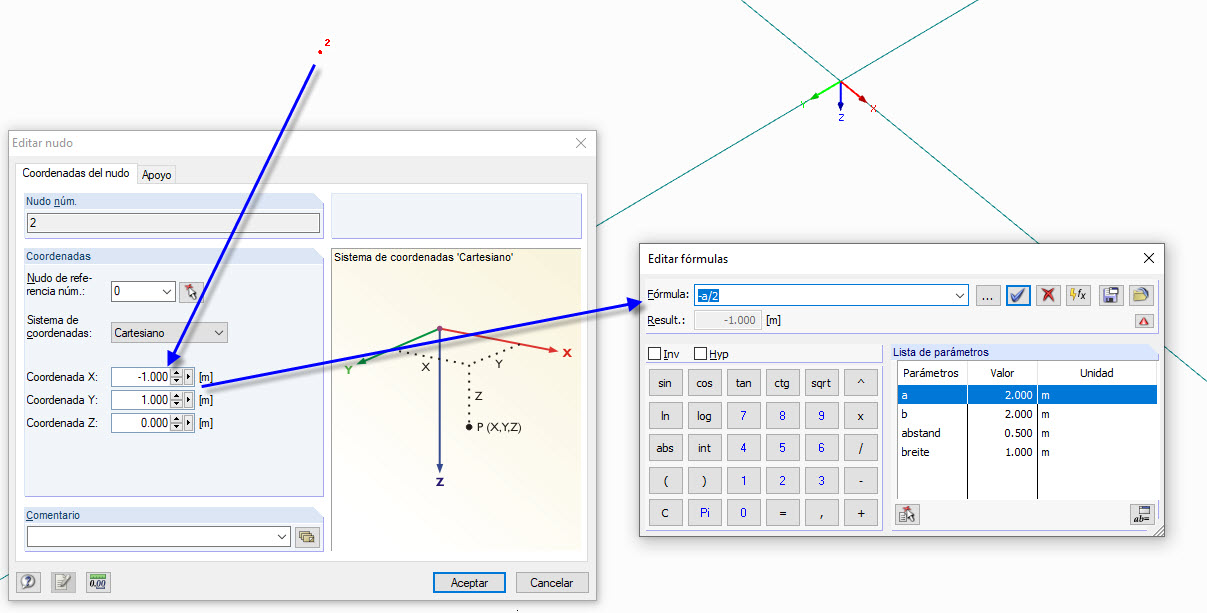
Task: Open the ab= parameter editing icon
Action: (x=1140, y=513)
